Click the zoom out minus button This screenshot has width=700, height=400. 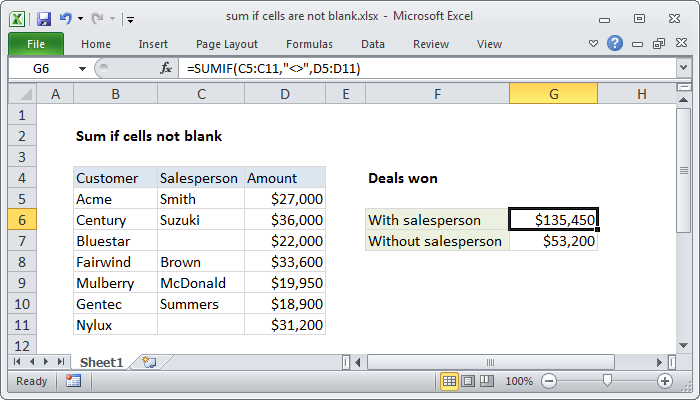pos(549,381)
